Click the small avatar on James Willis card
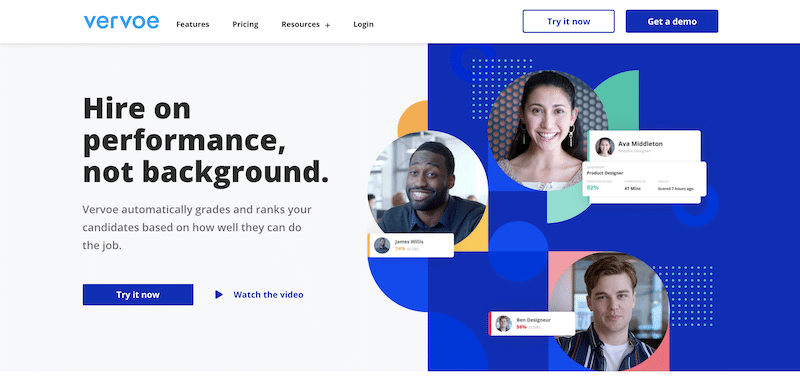800x384 pixels. 382,245
